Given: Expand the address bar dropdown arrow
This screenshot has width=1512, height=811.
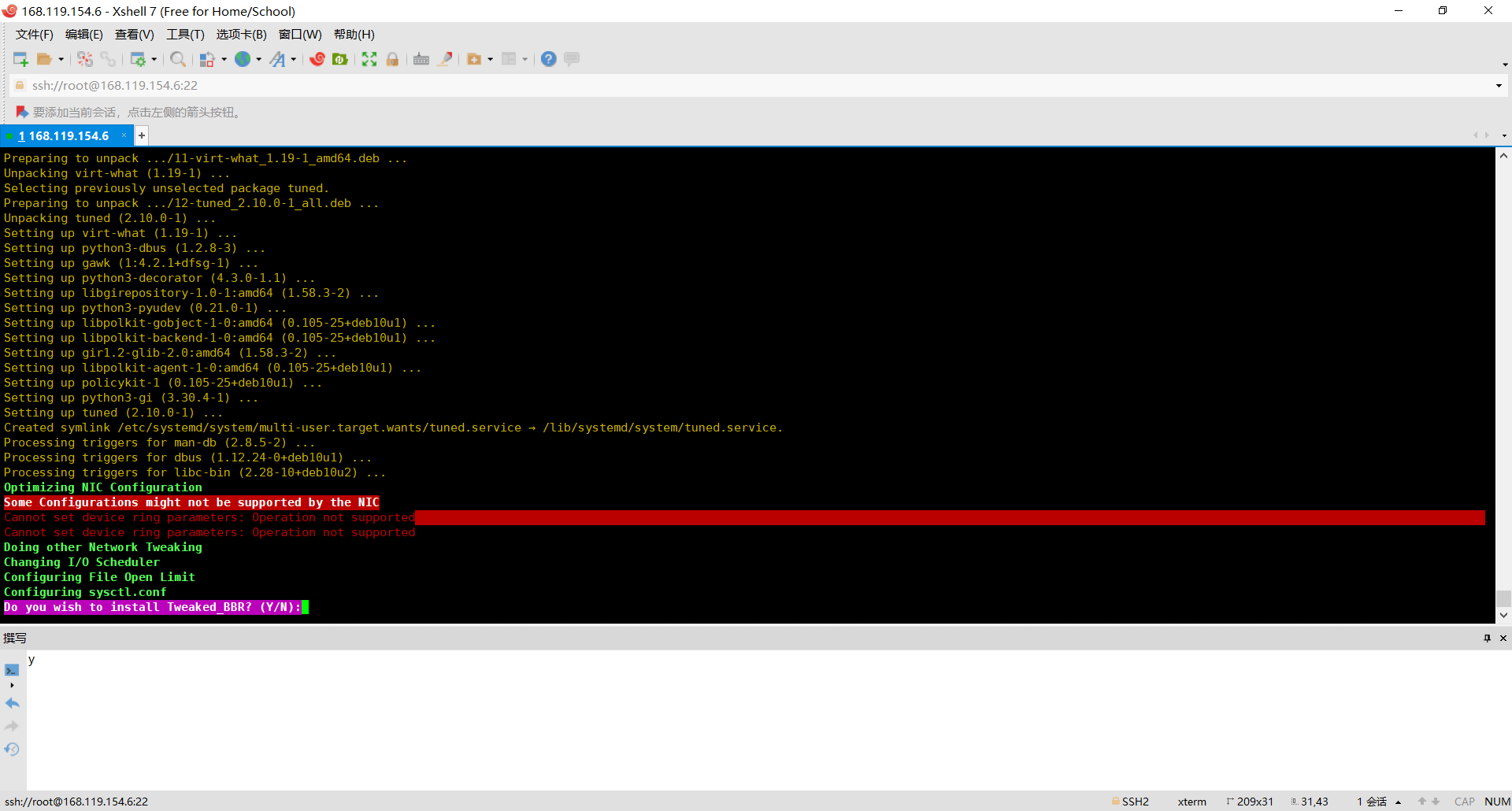Looking at the screenshot, I should pyautogui.click(x=1498, y=86).
